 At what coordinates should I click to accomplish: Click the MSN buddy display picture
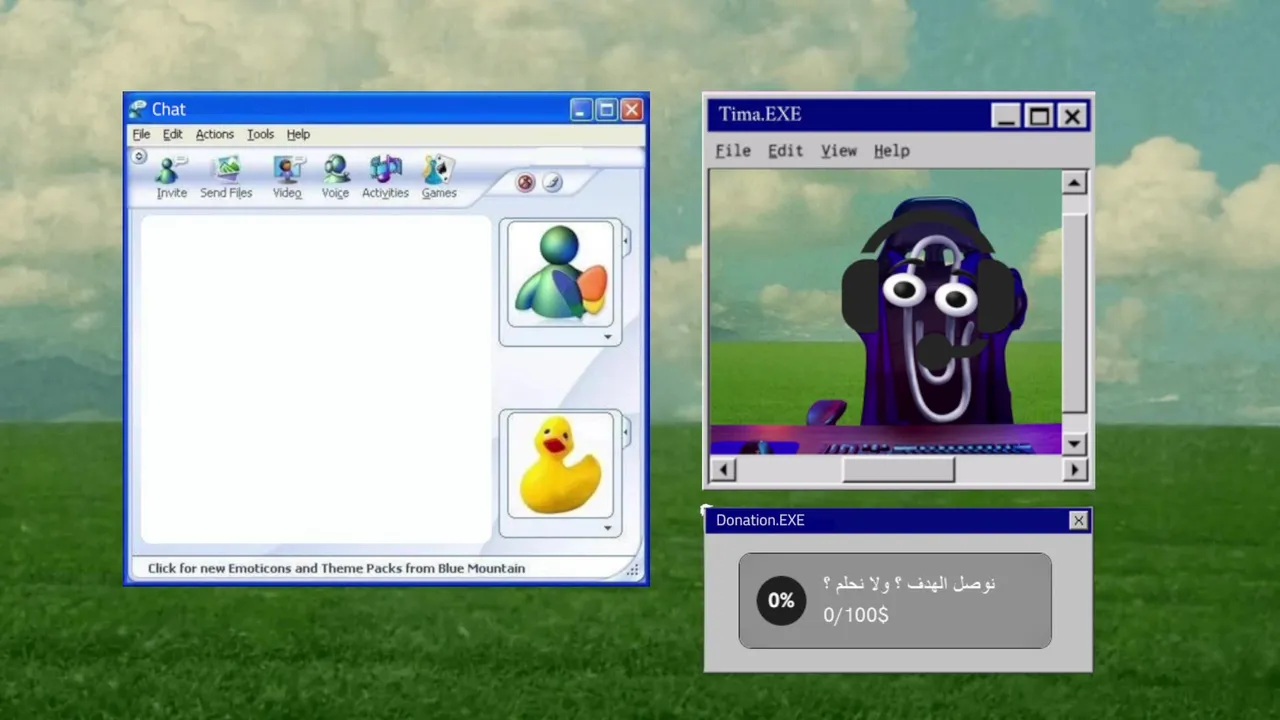[x=560, y=274]
